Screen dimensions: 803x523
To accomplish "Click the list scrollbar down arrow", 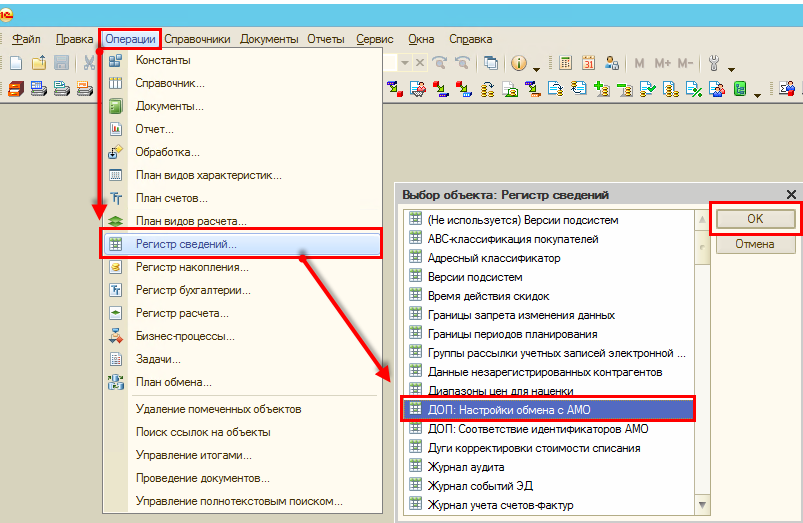I will (702, 505).
